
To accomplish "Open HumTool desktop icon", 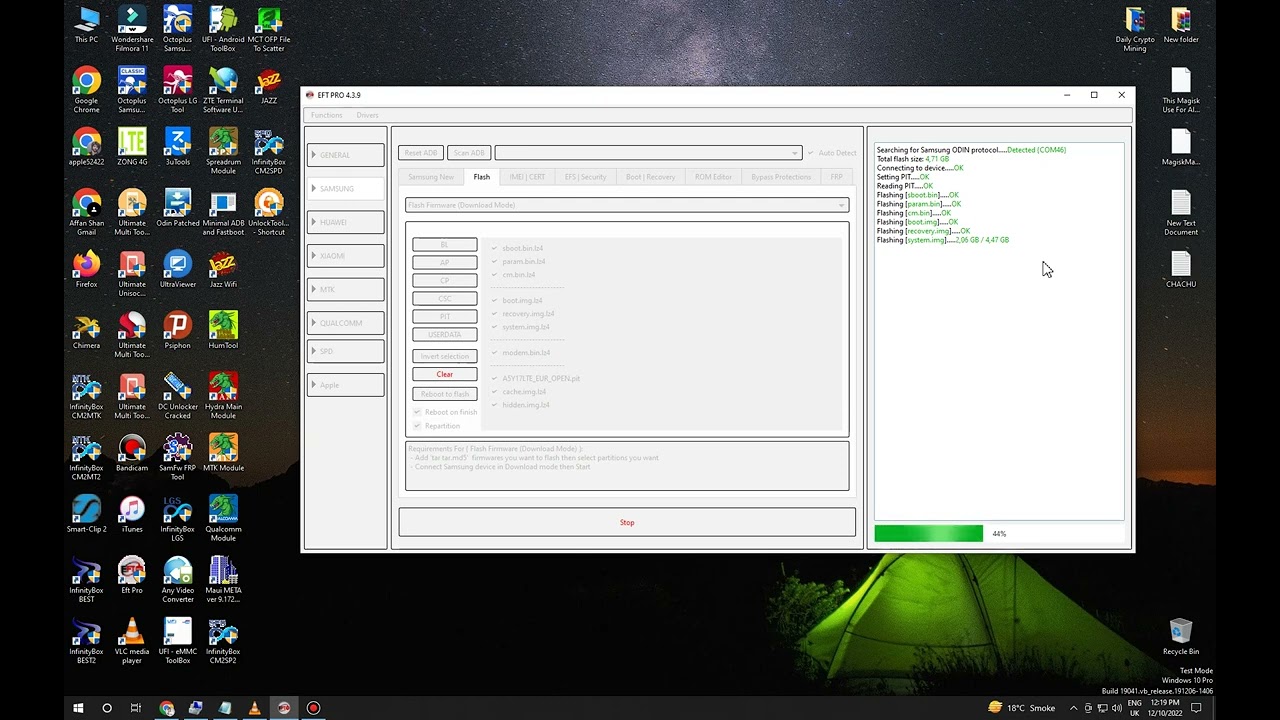I will pos(223,331).
